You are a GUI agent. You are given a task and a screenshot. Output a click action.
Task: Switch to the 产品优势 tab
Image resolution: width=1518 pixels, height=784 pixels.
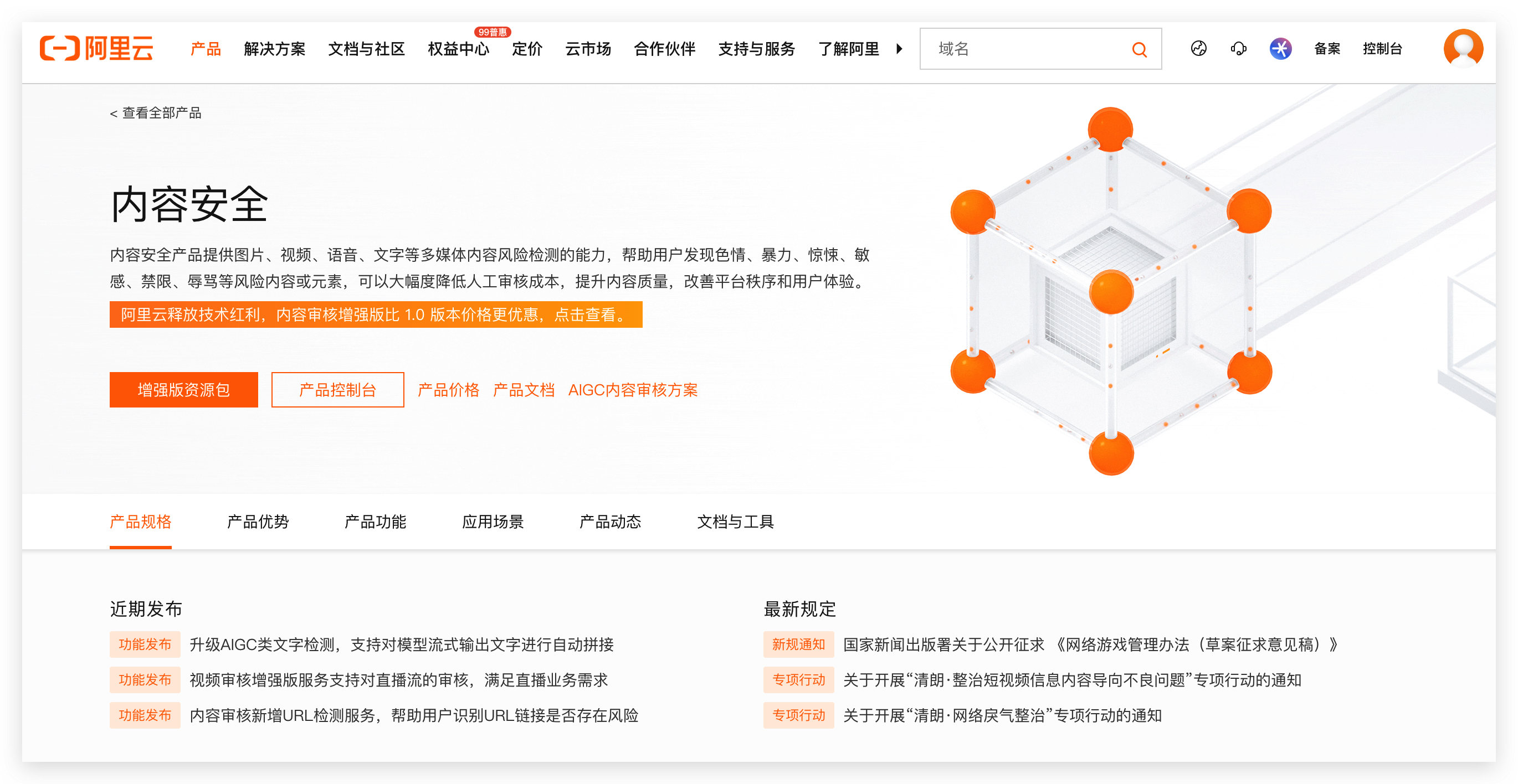(258, 522)
